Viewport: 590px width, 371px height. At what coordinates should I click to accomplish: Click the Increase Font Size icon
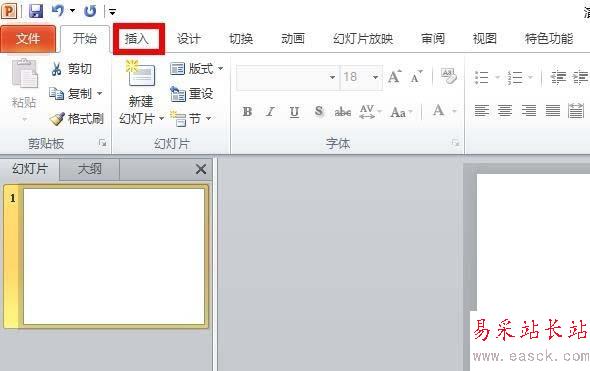pos(394,77)
